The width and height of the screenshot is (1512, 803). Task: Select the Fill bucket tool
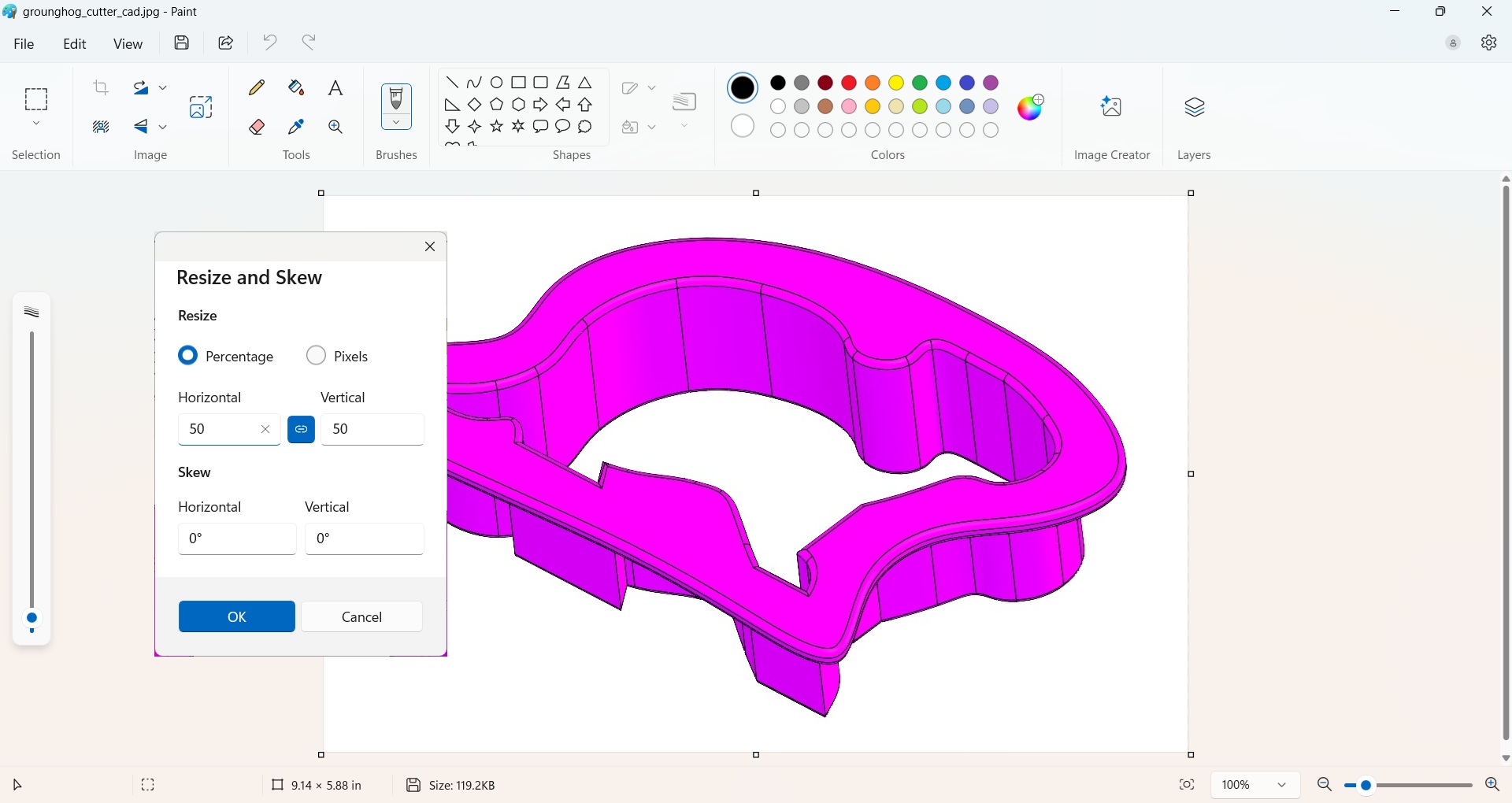pyautogui.click(x=297, y=87)
